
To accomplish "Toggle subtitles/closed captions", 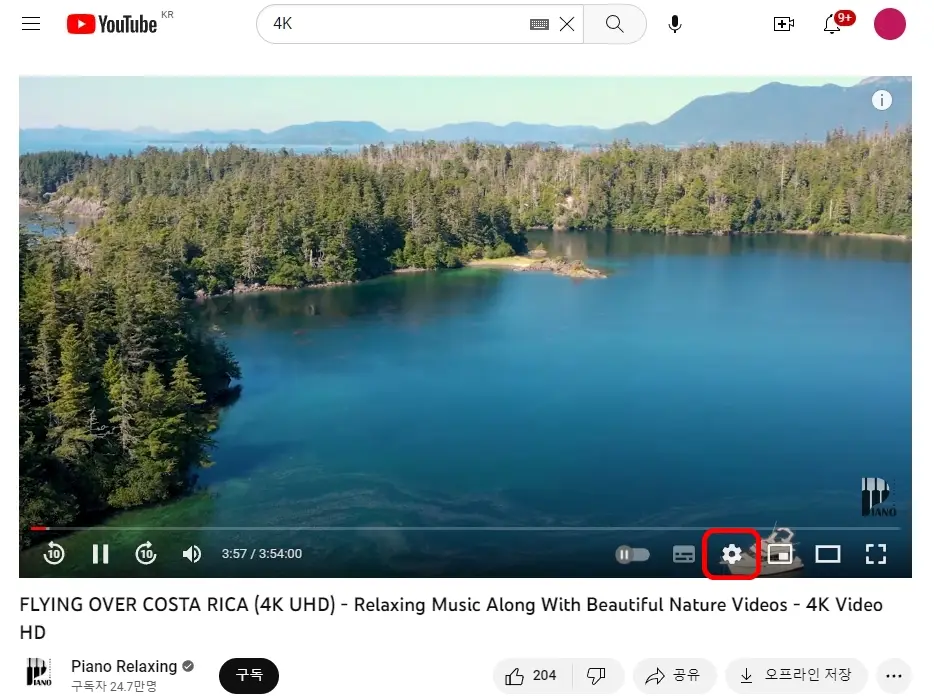I will 683,554.
